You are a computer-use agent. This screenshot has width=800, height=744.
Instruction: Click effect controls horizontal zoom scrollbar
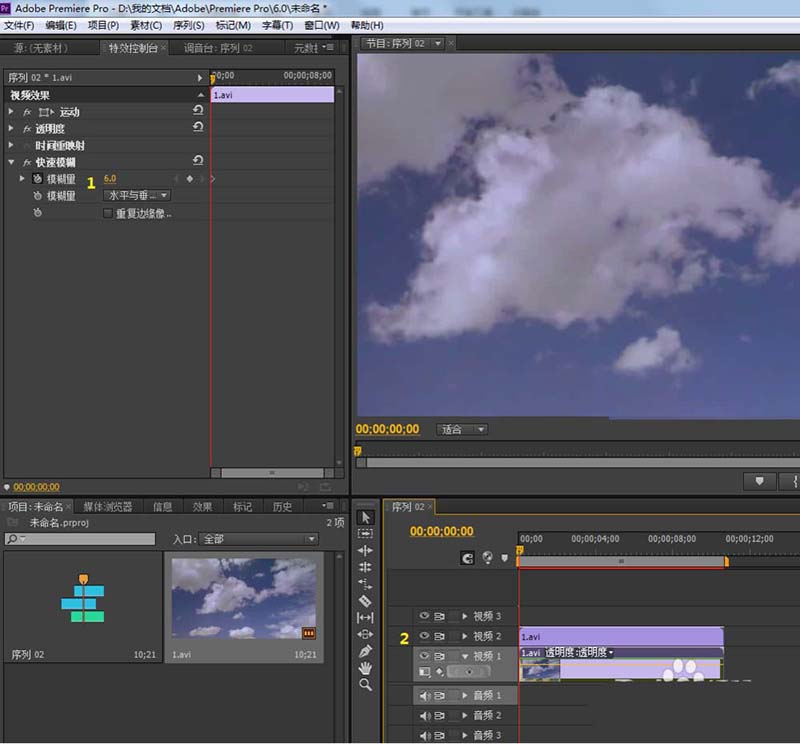(x=272, y=473)
